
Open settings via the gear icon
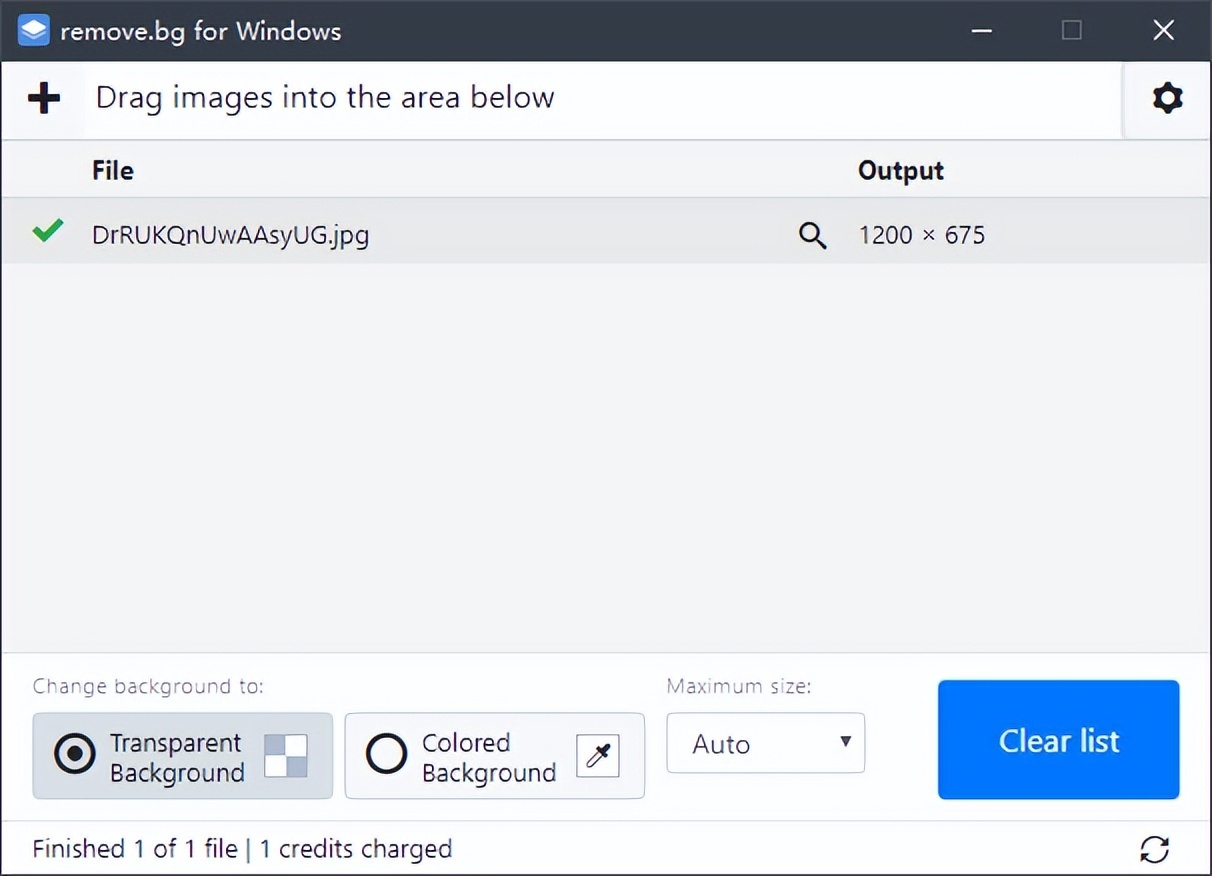1167,98
